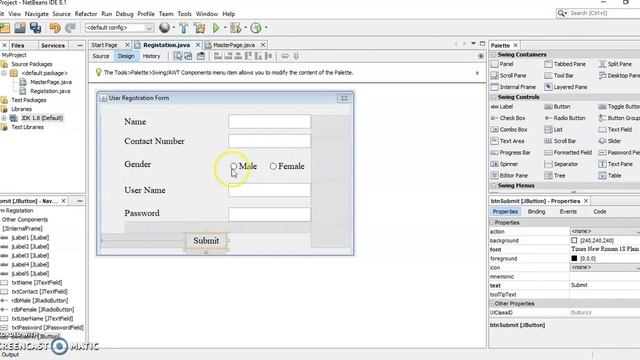Viewport: 640px width, 360px height.
Task: Open the default config dropdown
Action: [x=149, y=28]
